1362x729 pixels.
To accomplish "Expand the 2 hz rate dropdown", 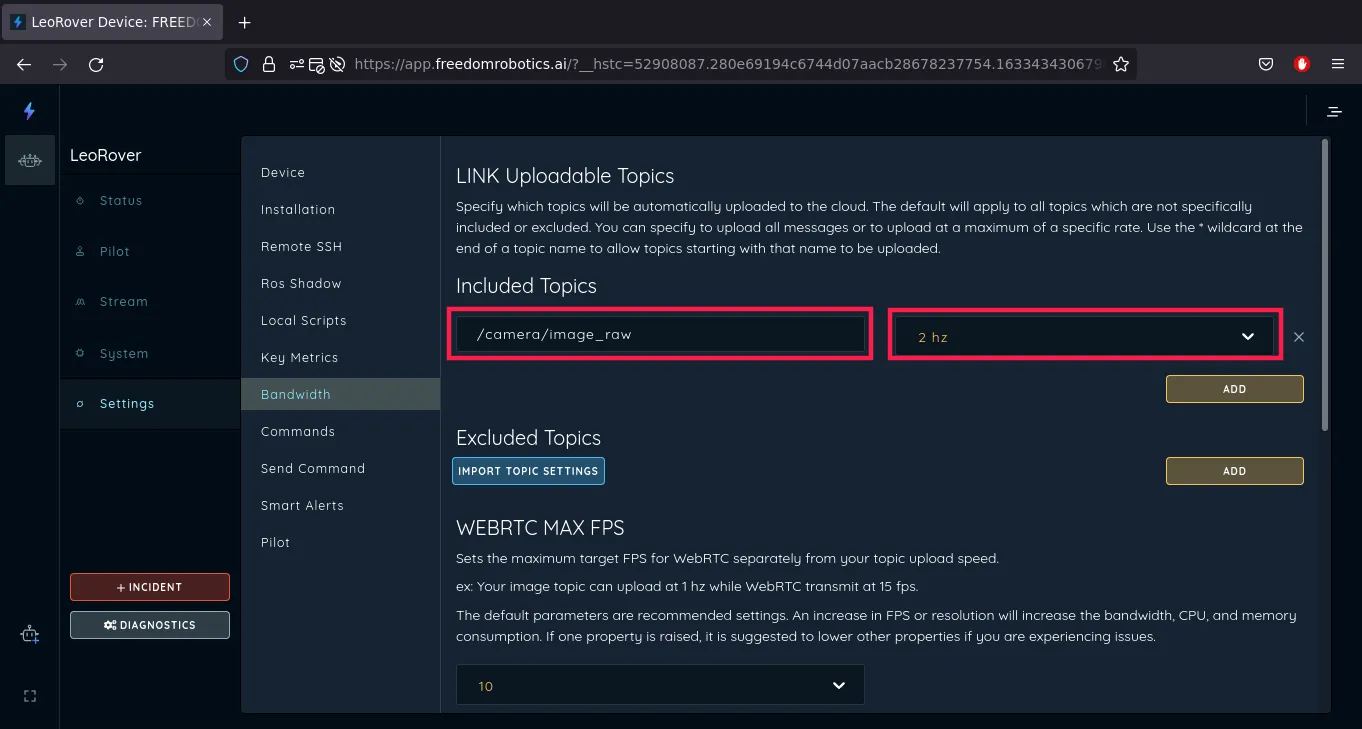I will [1083, 337].
